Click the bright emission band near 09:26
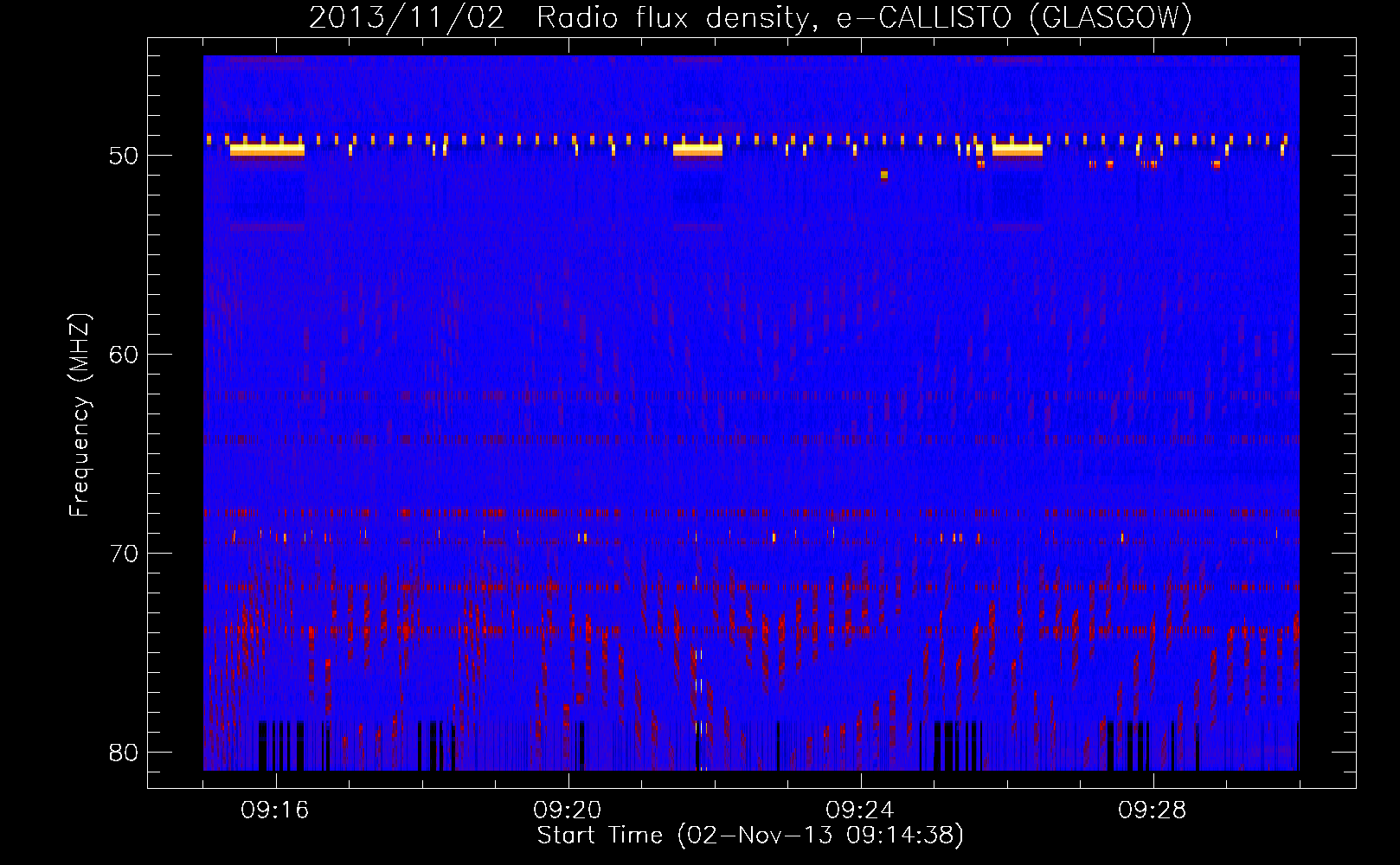The height and width of the screenshot is (865, 1400). (1018, 150)
